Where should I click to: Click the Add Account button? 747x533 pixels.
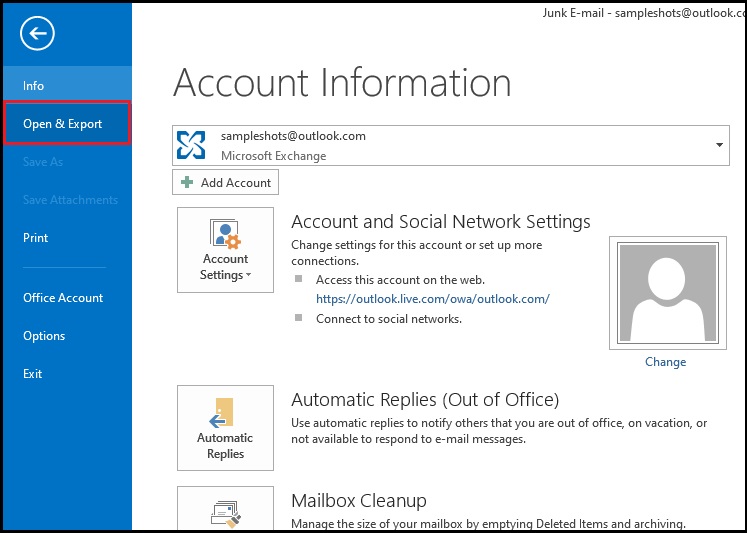(x=225, y=182)
